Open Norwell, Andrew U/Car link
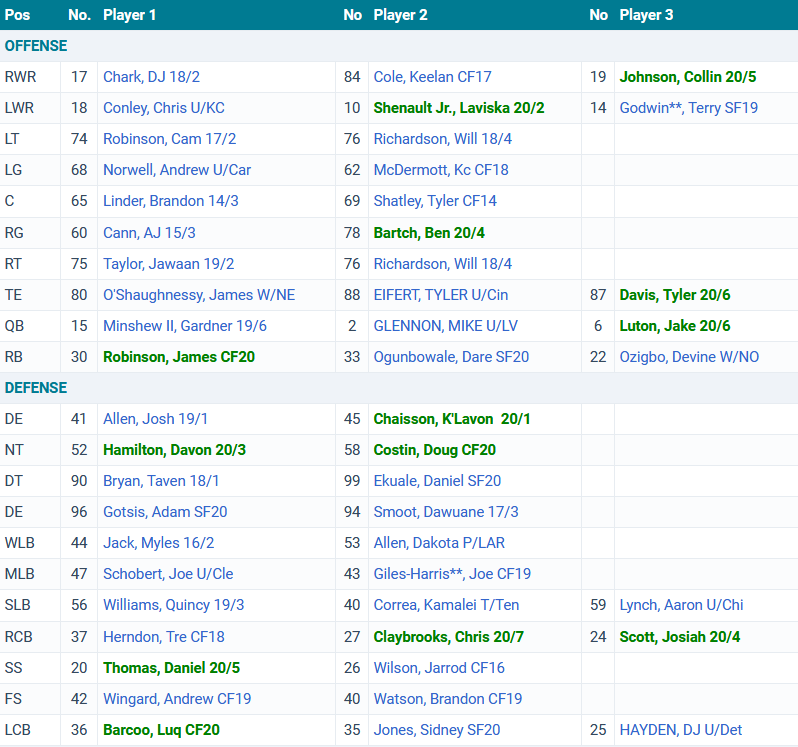This screenshot has height=747, width=798. [x=177, y=170]
